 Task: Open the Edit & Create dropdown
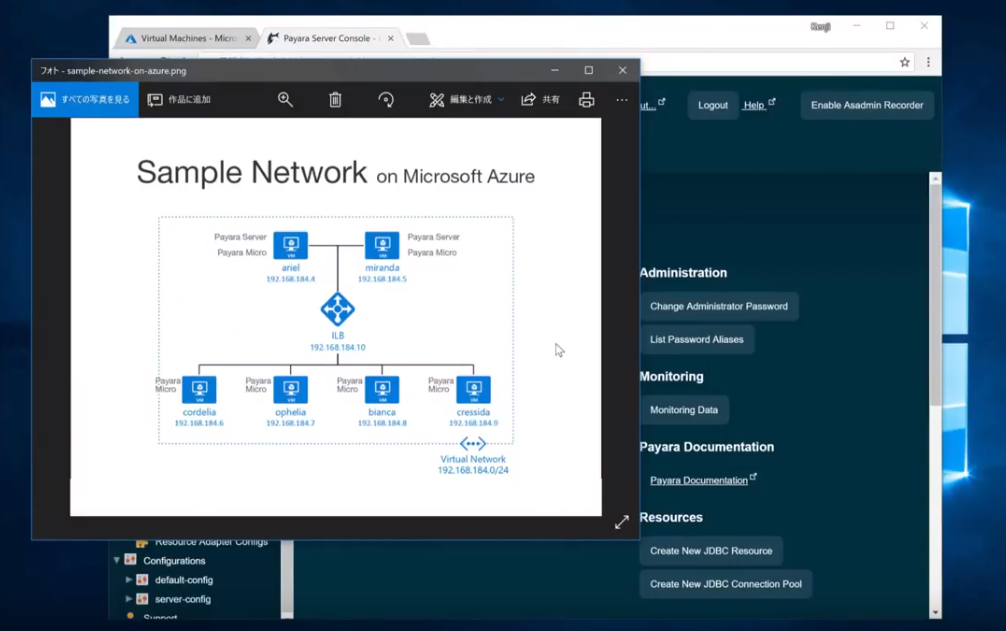(x=467, y=100)
